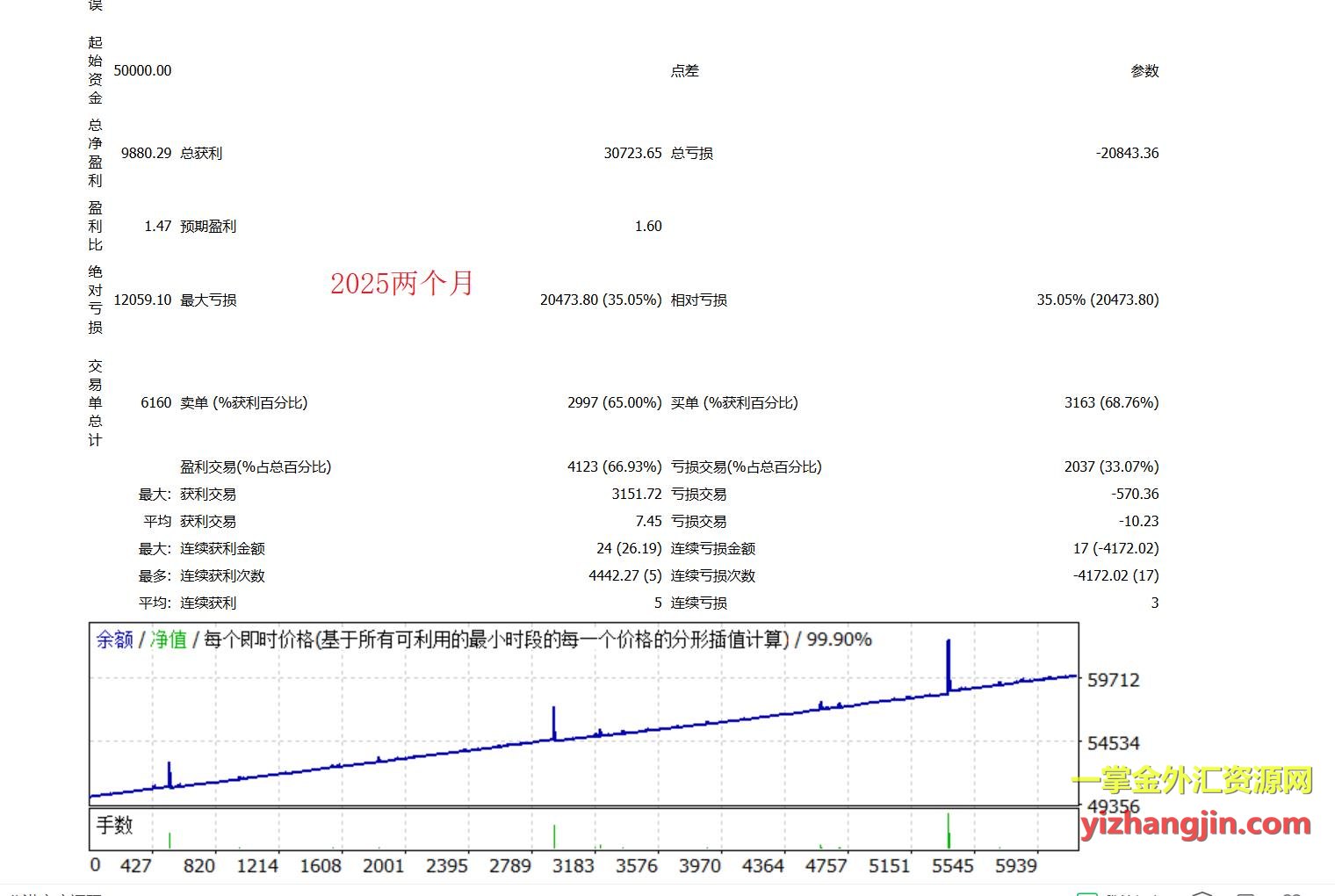
Task: Click the red '2025两个月' annotation text
Action: (x=401, y=283)
